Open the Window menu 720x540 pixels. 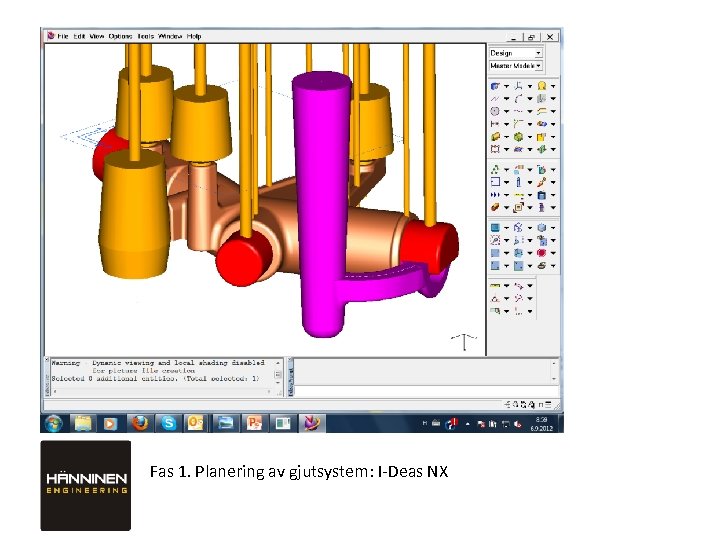[170, 36]
